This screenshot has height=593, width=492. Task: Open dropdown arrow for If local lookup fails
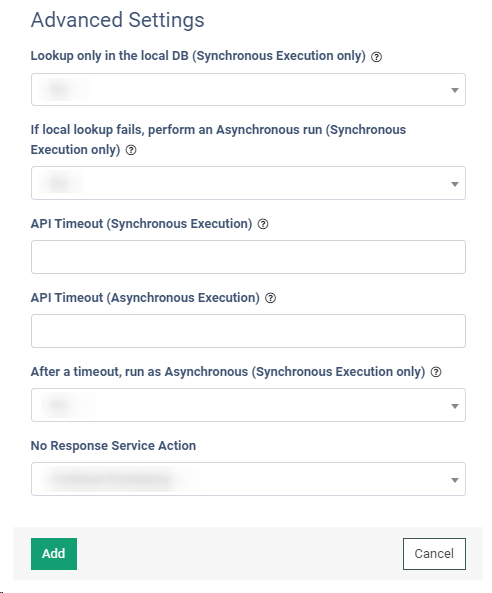tap(455, 184)
